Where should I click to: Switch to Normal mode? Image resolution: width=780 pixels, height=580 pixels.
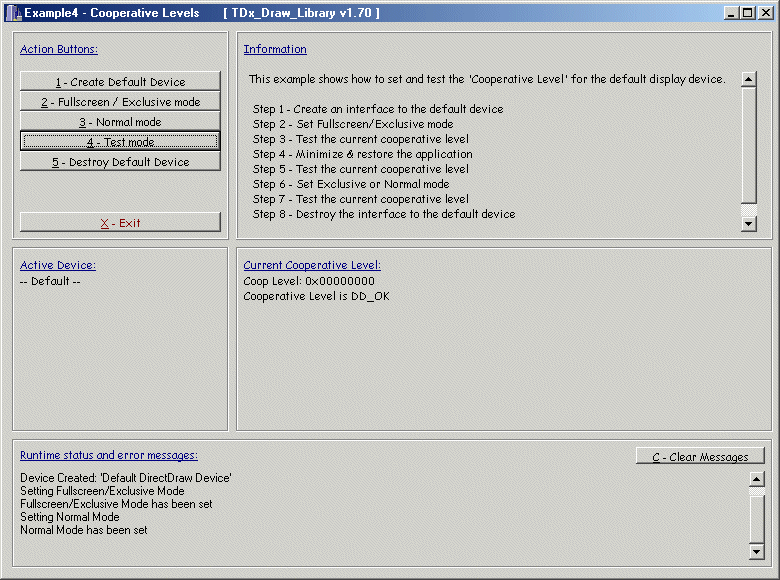click(x=120, y=122)
